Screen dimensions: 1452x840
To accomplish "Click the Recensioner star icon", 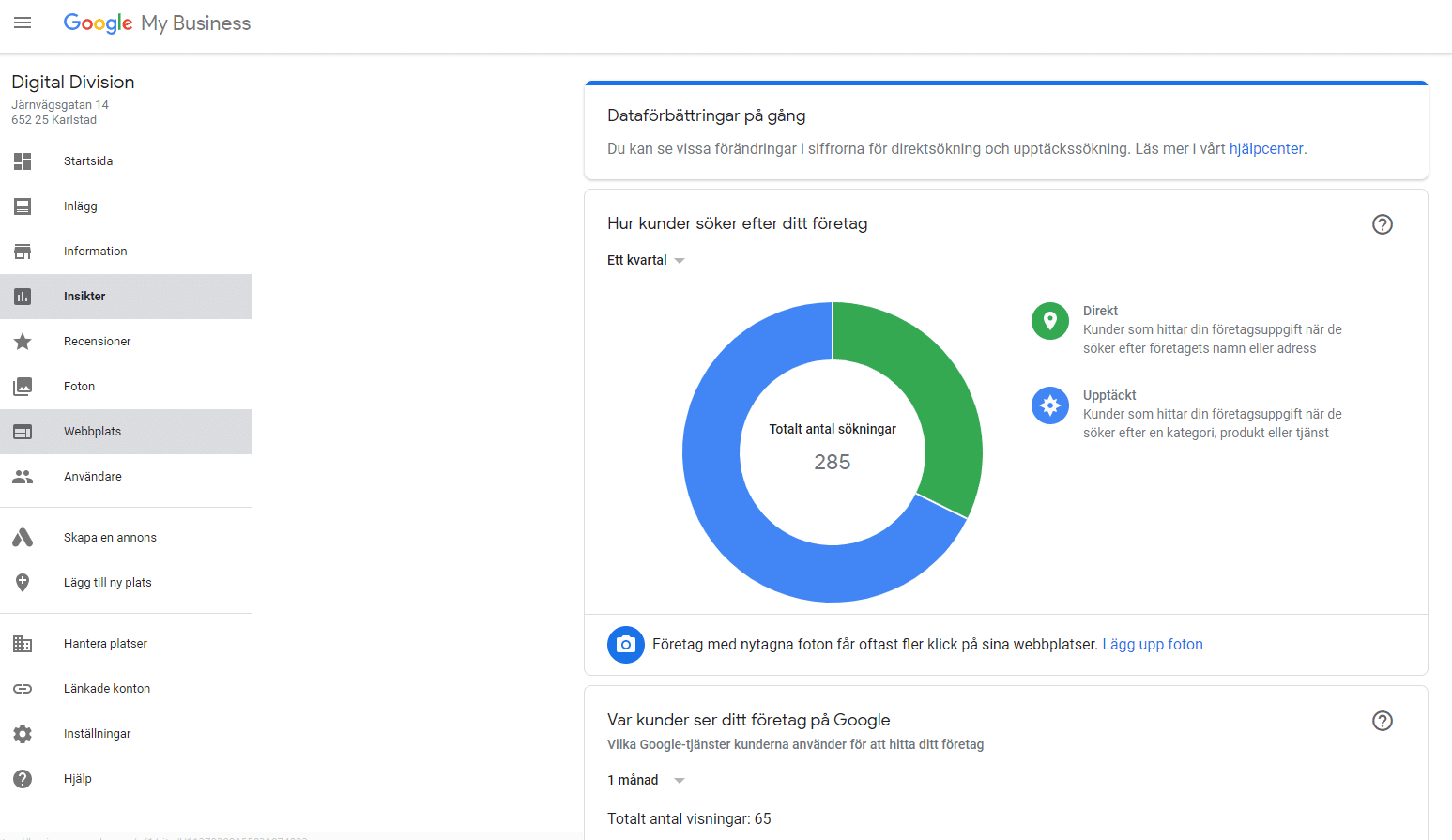I will pyautogui.click(x=23, y=342).
